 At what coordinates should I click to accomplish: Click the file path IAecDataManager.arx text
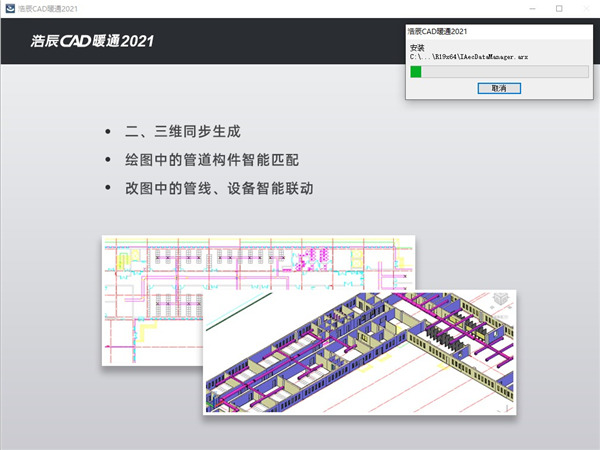tap(469, 57)
